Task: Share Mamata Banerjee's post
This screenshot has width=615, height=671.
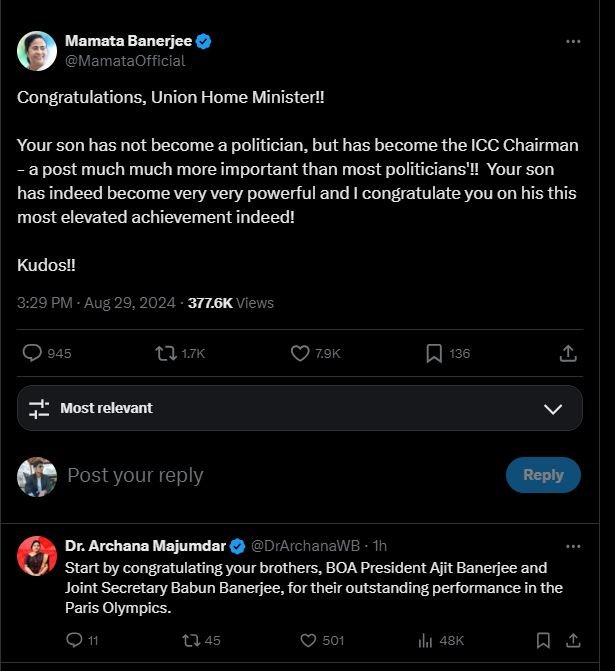Action: (x=567, y=353)
